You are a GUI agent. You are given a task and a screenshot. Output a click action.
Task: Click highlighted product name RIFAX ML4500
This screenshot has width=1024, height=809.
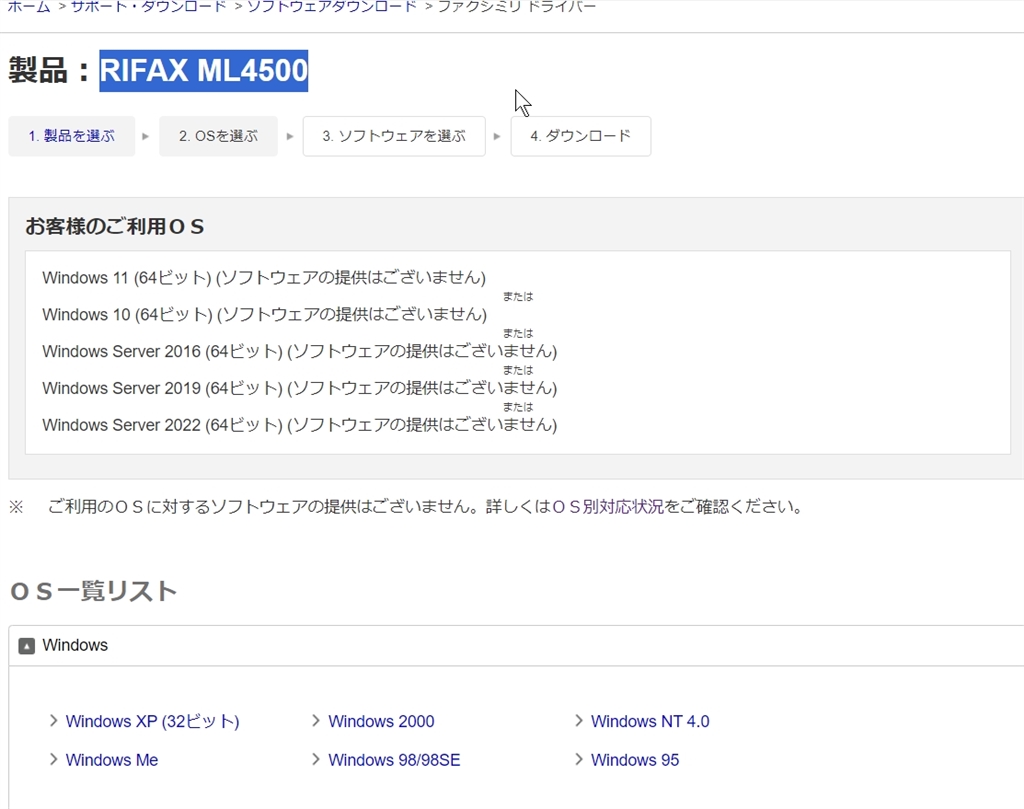(204, 71)
